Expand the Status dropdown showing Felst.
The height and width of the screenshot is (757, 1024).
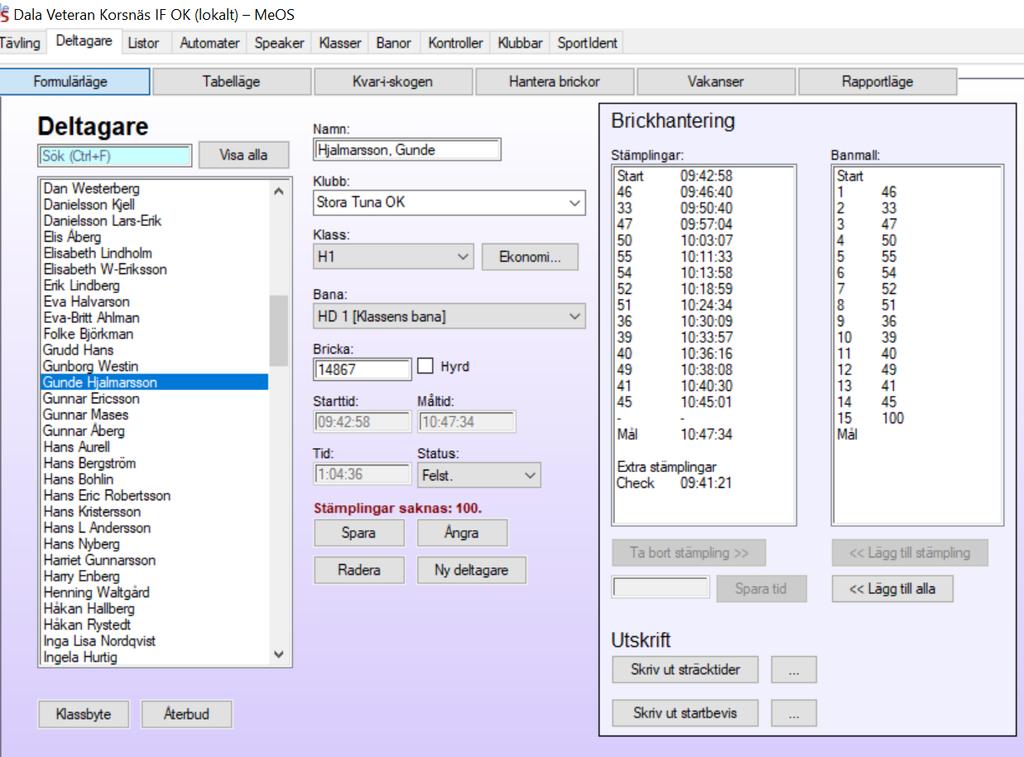point(479,475)
